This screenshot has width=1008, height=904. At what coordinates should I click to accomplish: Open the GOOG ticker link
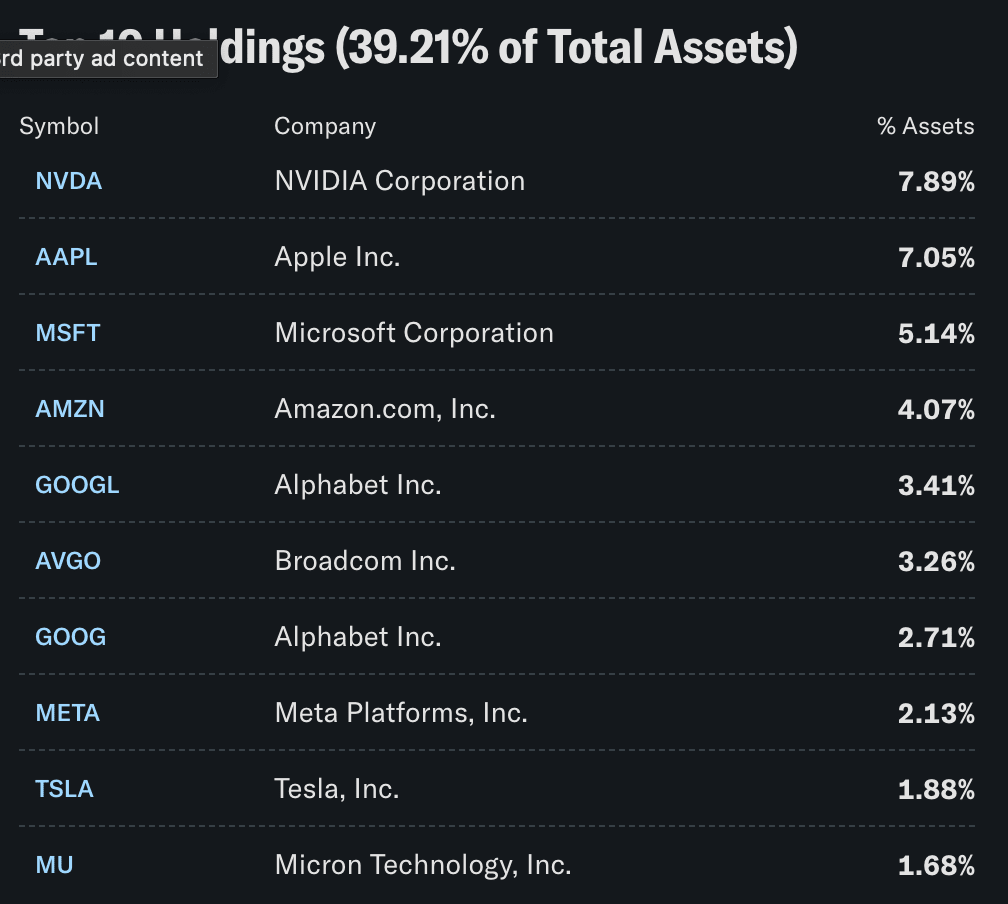(x=71, y=637)
